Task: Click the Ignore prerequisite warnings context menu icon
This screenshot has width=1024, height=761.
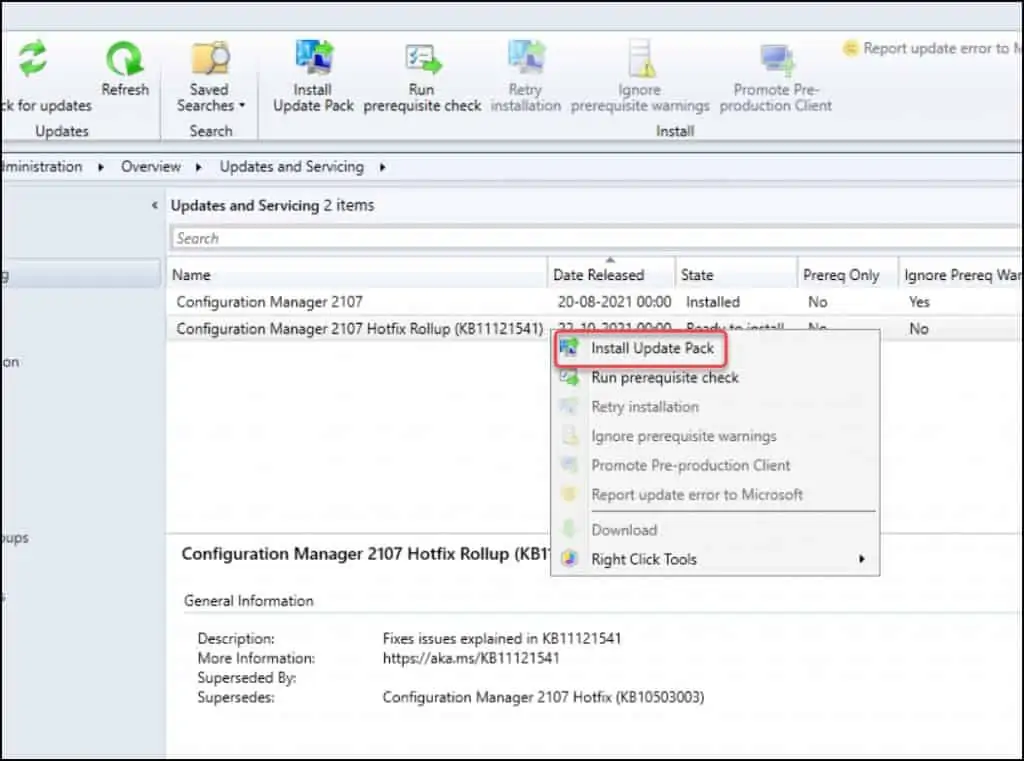Action: (569, 436)
